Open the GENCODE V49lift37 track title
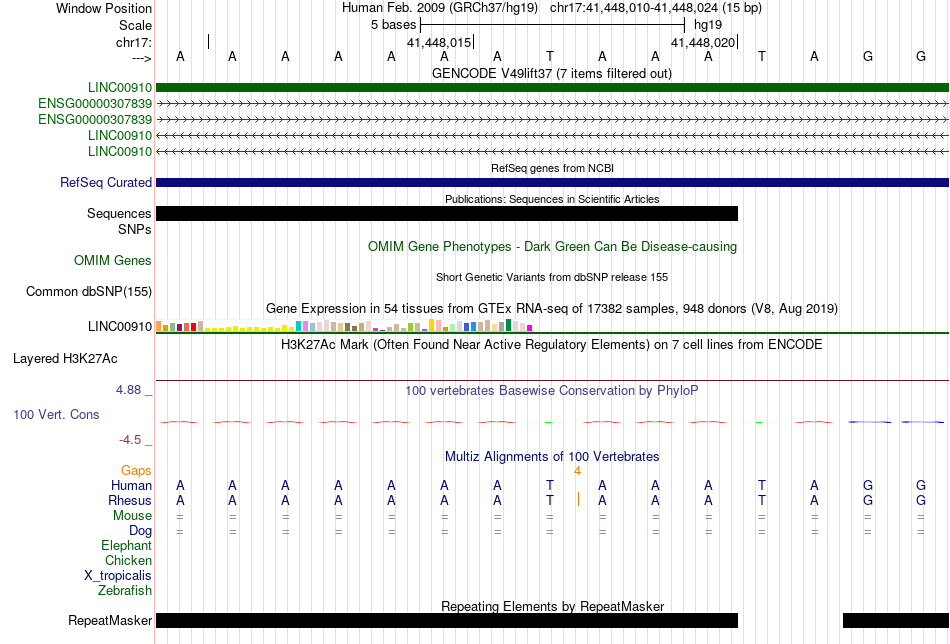This screenshot has width=950, height=644. point(551,73)
